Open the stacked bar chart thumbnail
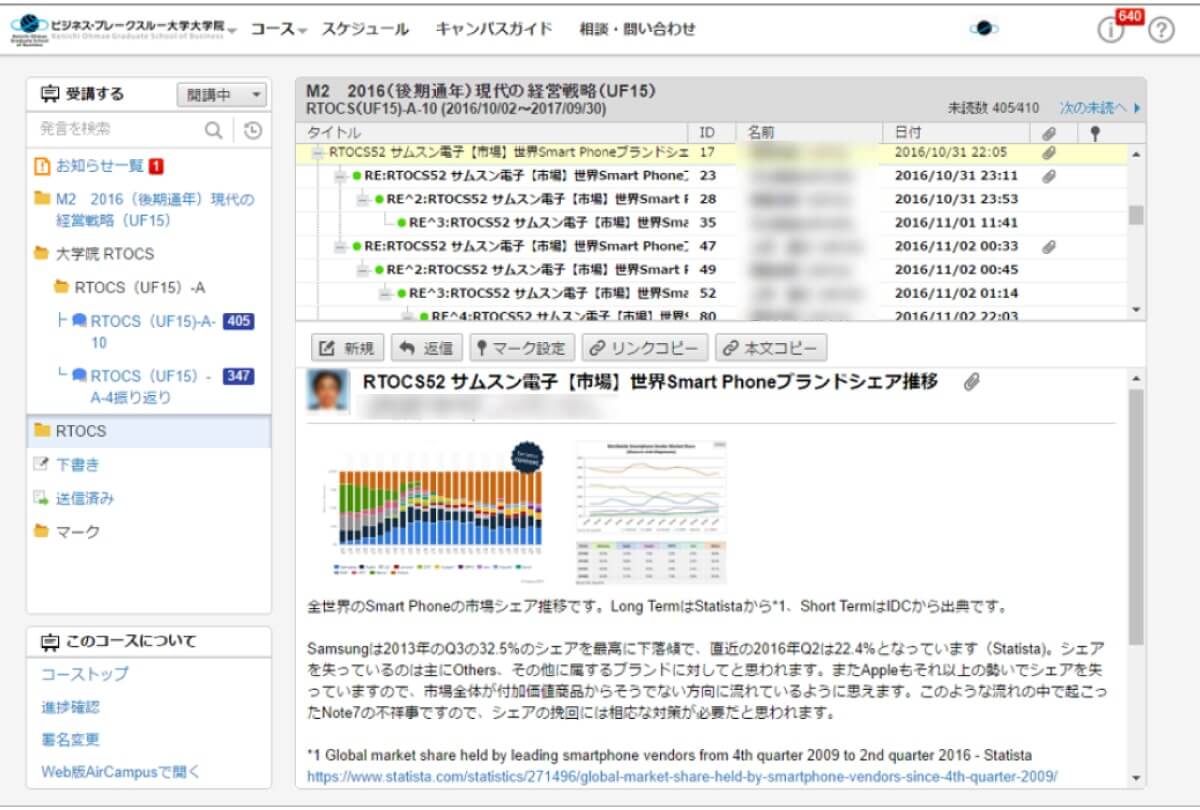The height and width of the screenshot is (810, 1200). (x=436, y=510)
